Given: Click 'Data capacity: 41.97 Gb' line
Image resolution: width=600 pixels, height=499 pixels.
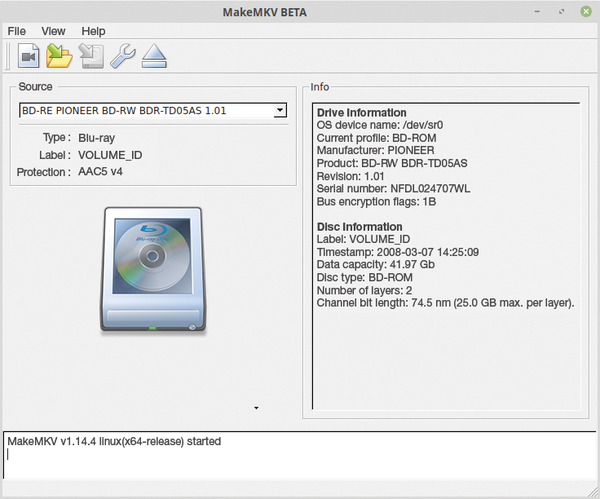Looking at the screenshot, I should (x=375, y=264).
